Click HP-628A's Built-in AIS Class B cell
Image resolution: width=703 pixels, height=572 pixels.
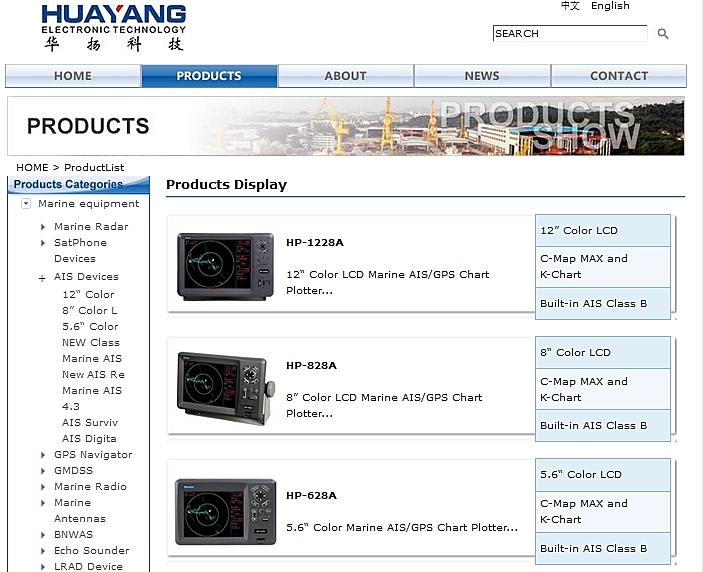click(603, 548)
